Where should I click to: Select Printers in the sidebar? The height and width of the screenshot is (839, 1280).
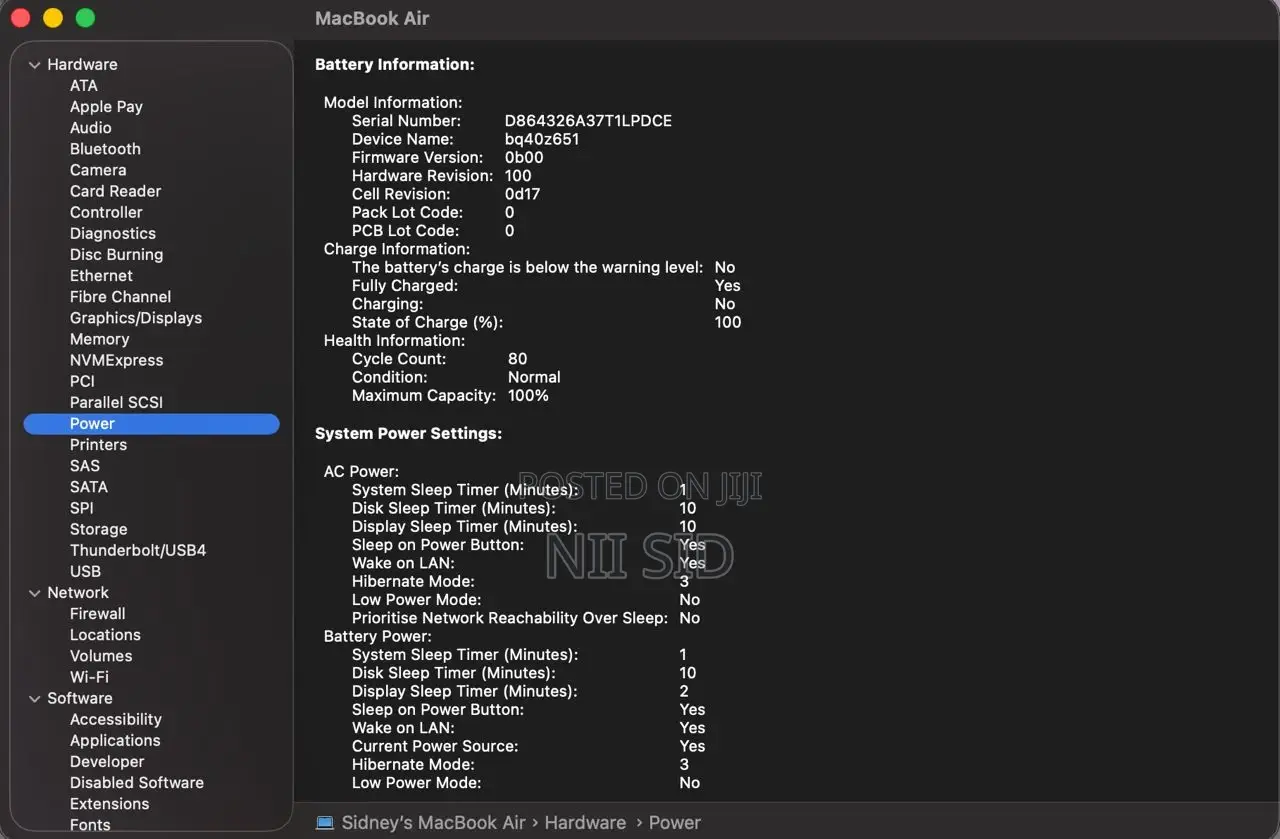pos(98,445)
